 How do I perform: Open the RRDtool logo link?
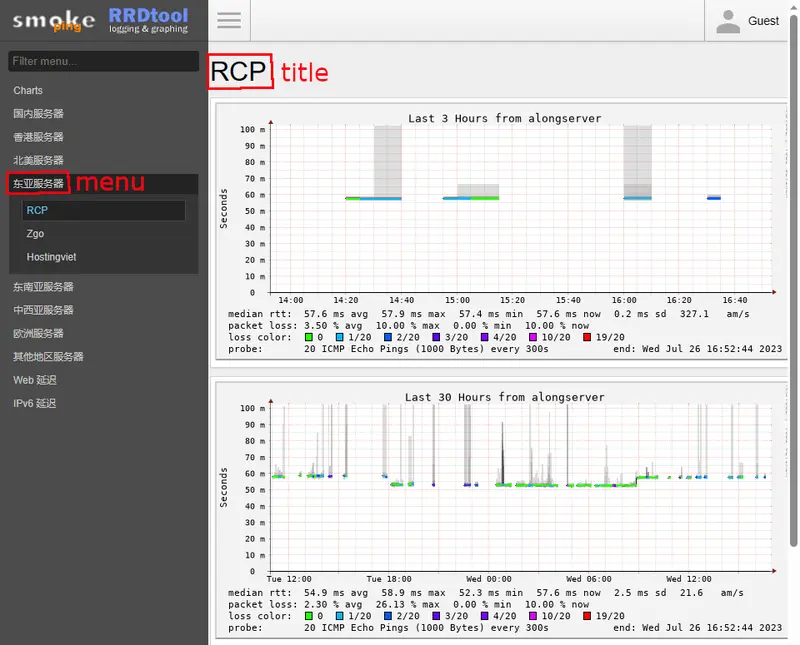[148, 20]
